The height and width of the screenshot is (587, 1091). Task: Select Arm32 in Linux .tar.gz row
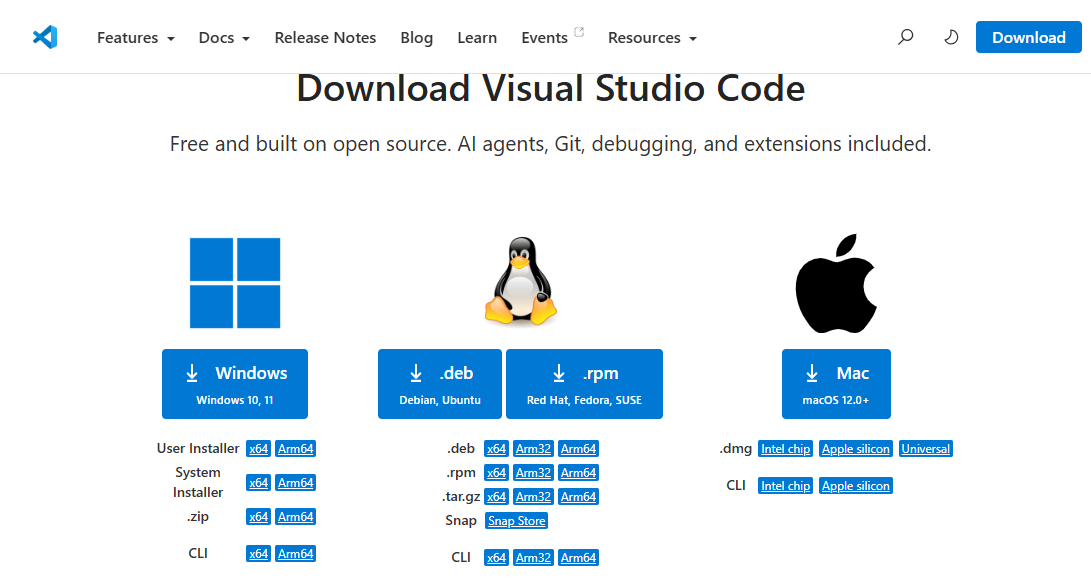[534, 497]
